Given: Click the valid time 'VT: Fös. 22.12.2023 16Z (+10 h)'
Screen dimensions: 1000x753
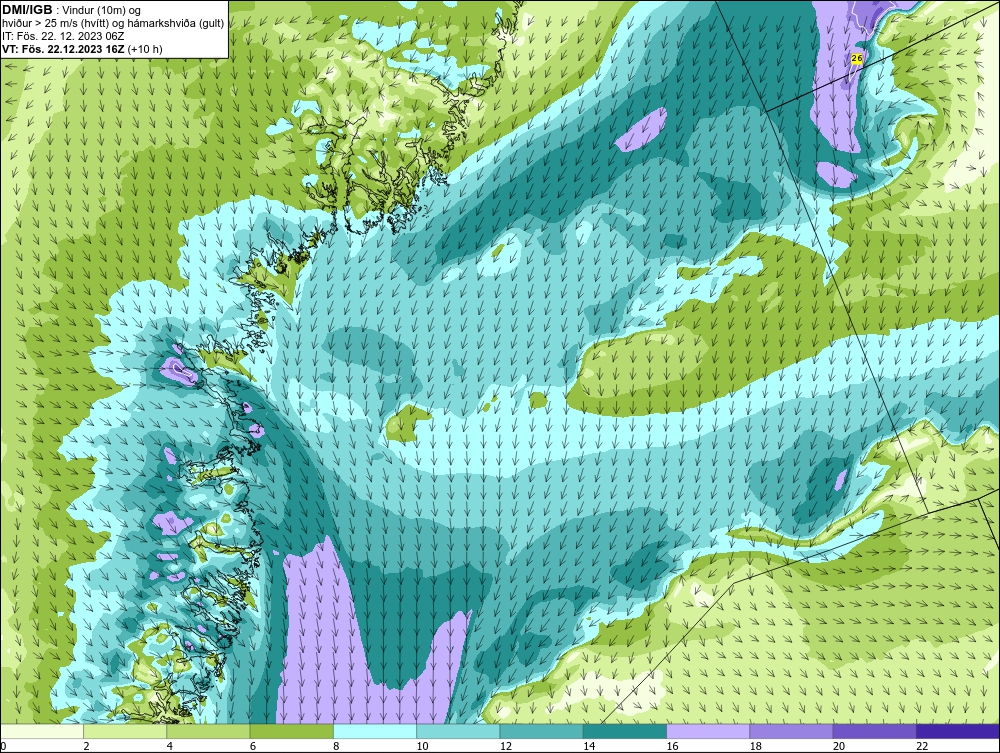Looking at the screenshot, I should 82,49.
